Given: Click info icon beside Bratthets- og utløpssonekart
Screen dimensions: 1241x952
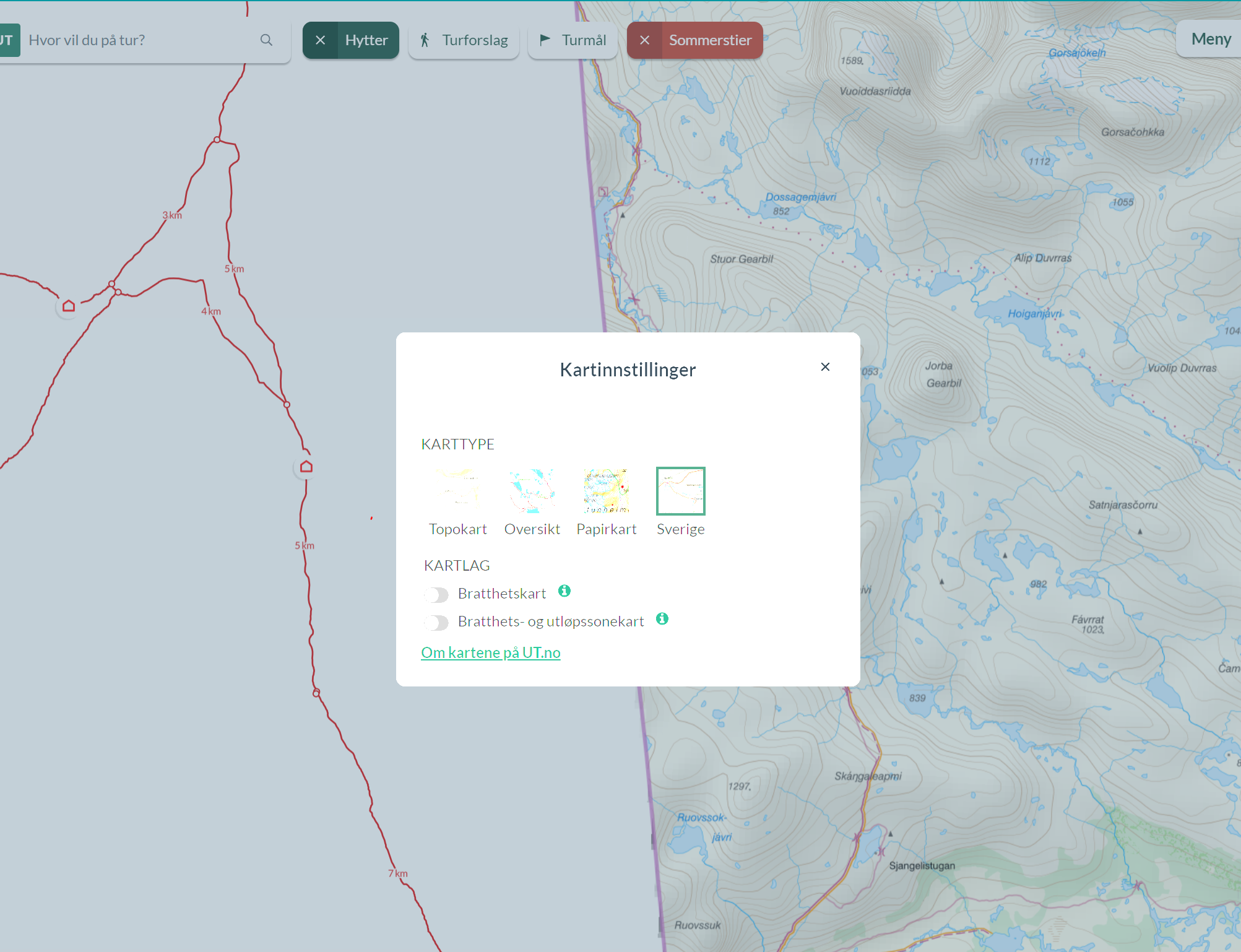Looking at the screenshot, I should [x=662, y=619].
